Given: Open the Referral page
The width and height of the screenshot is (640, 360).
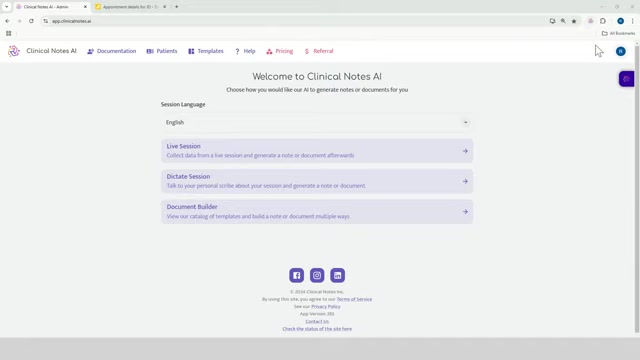Looking at the screenshot, I should pyautogui.click(x=319, y=51).
